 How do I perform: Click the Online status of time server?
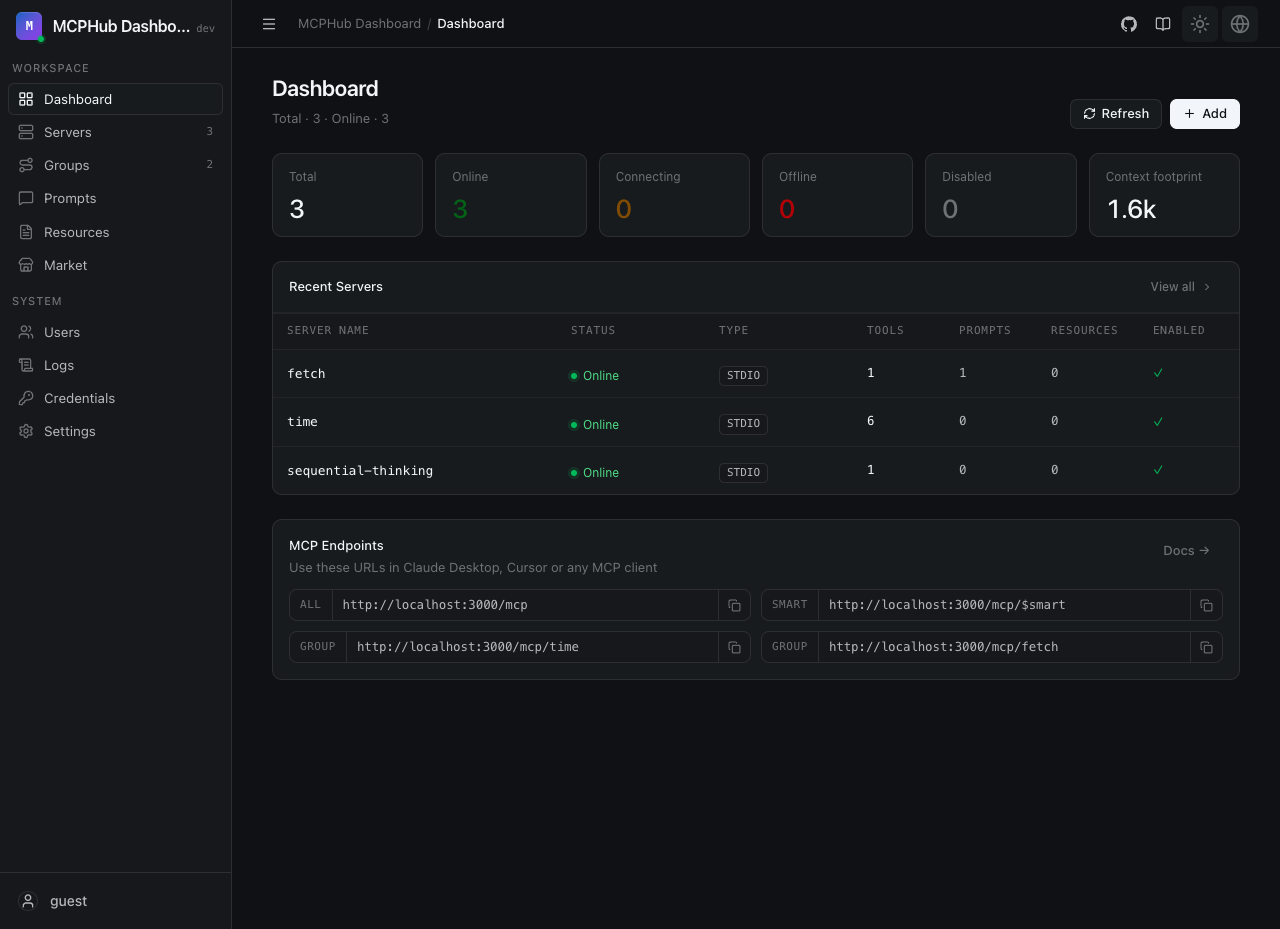595,425
